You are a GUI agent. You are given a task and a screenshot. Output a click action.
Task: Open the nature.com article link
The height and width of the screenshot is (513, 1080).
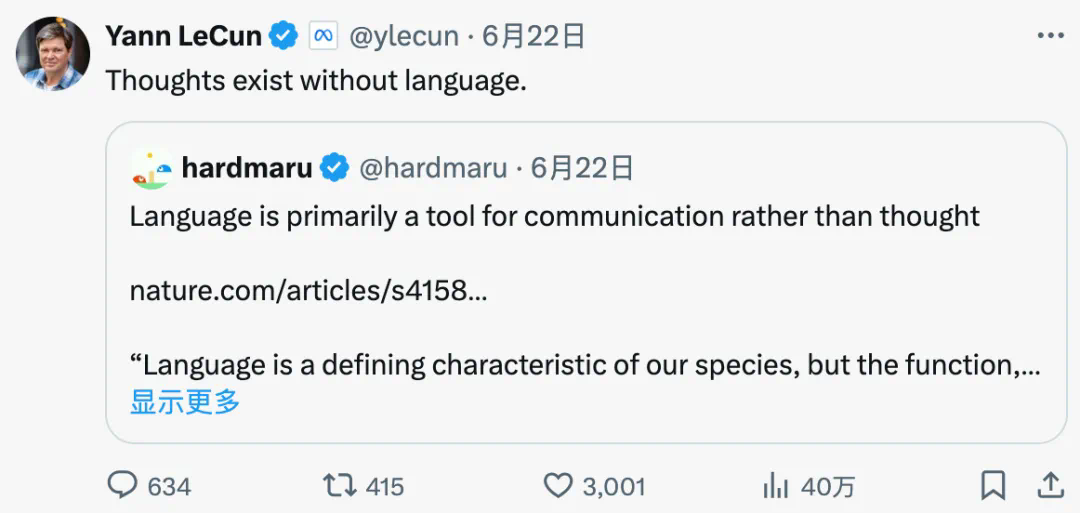(309, 291)
